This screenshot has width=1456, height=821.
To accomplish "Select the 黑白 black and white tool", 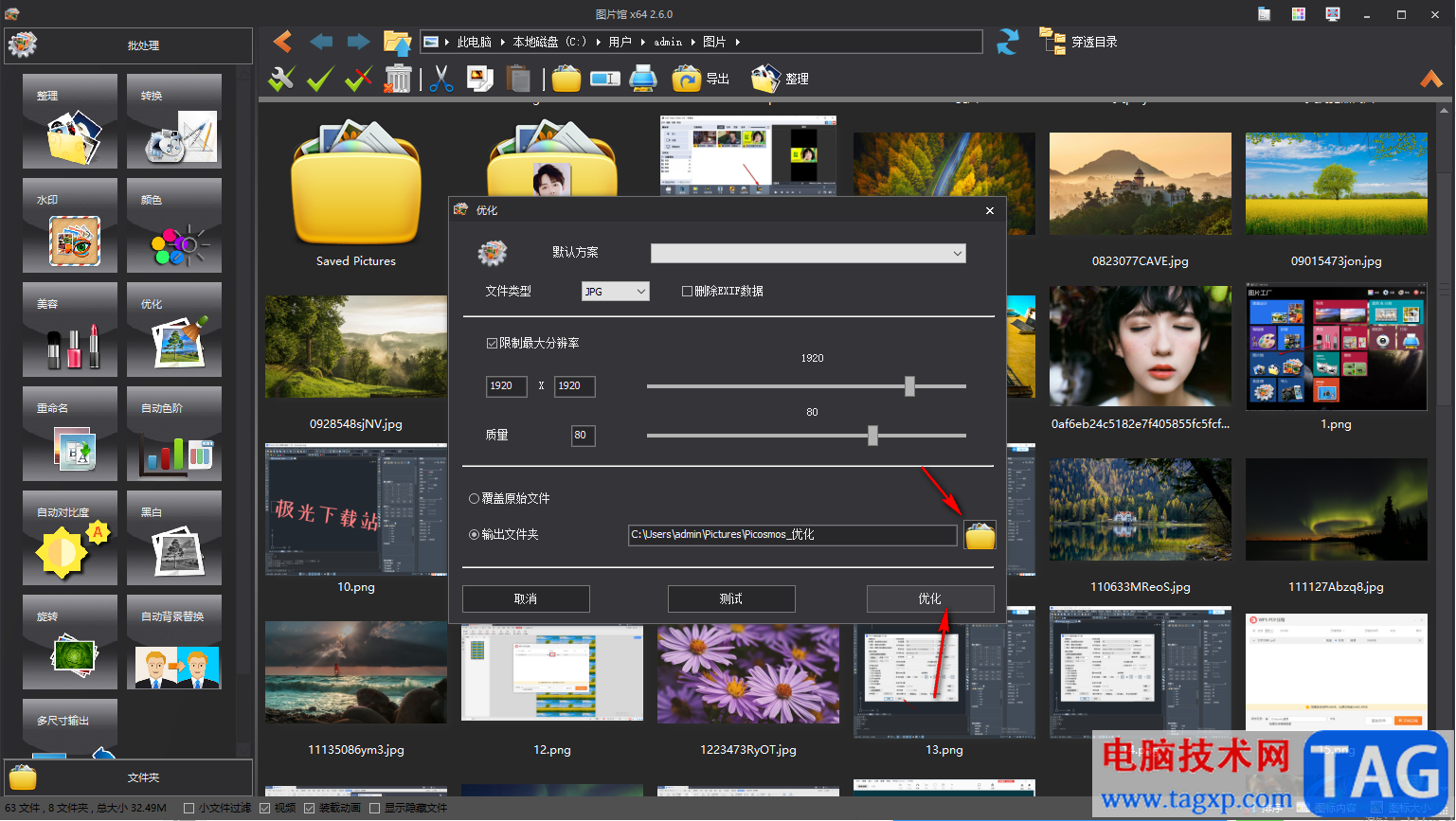I will (x=174, y=539).
